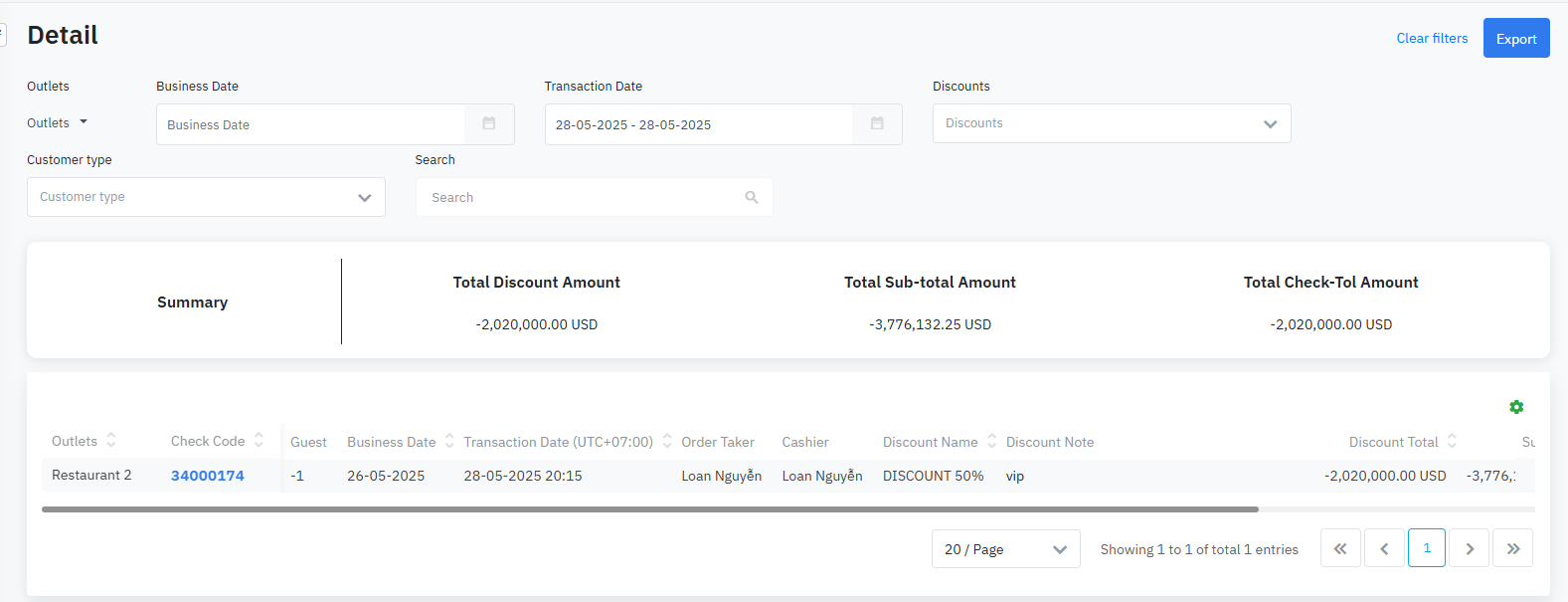Screen dimensions: 1568x602
Task: Go to the first page of results
Action: coord(1339,548)
